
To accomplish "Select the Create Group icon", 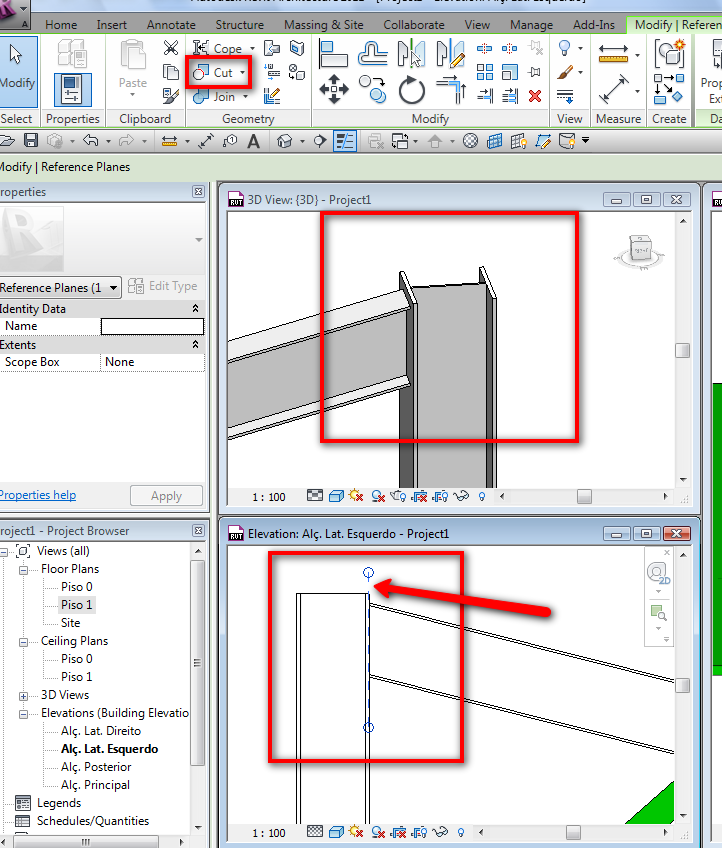I will click(x=670, y=53).
